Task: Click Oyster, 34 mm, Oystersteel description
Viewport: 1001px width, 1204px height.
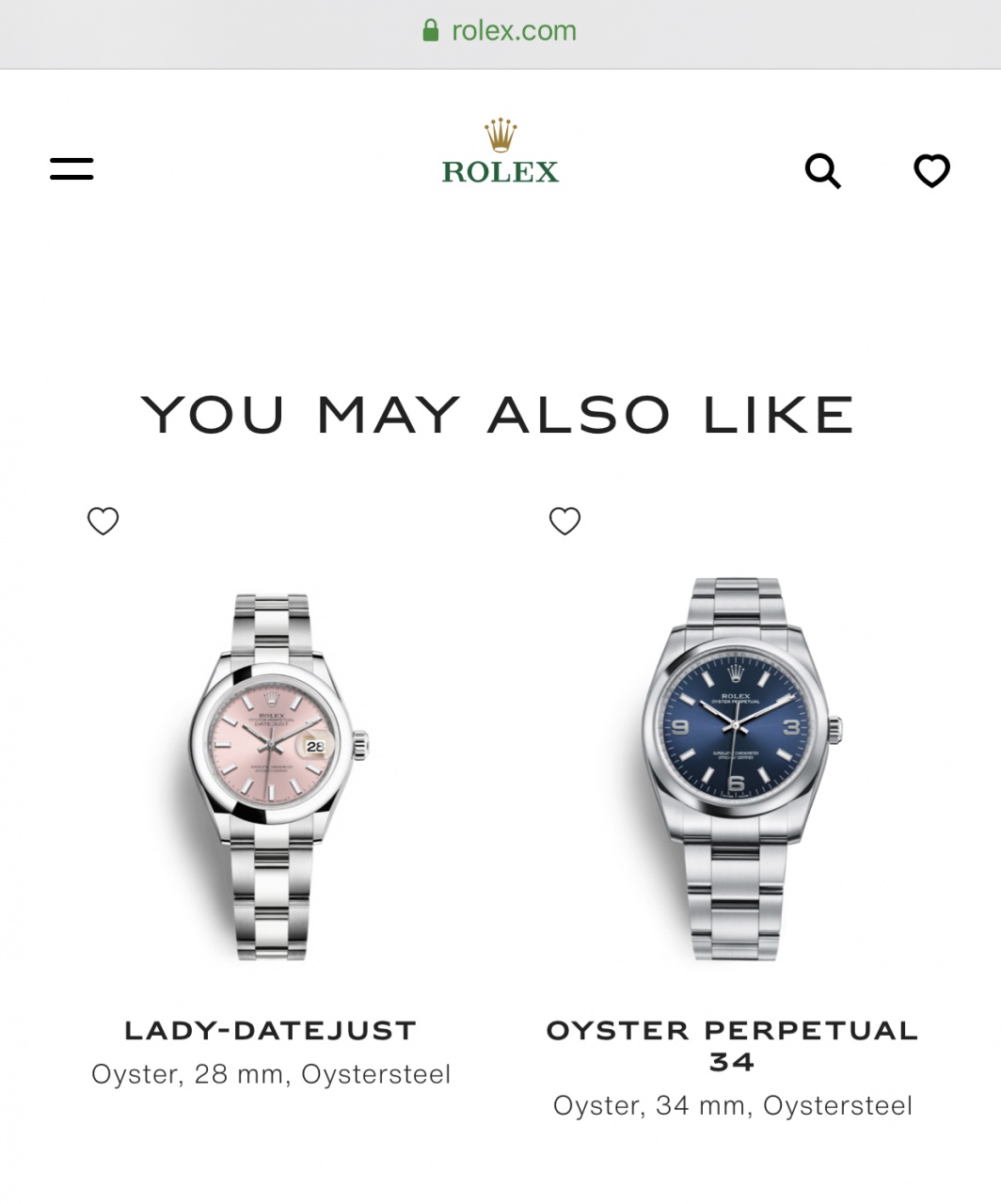Action: [733, 1105]
